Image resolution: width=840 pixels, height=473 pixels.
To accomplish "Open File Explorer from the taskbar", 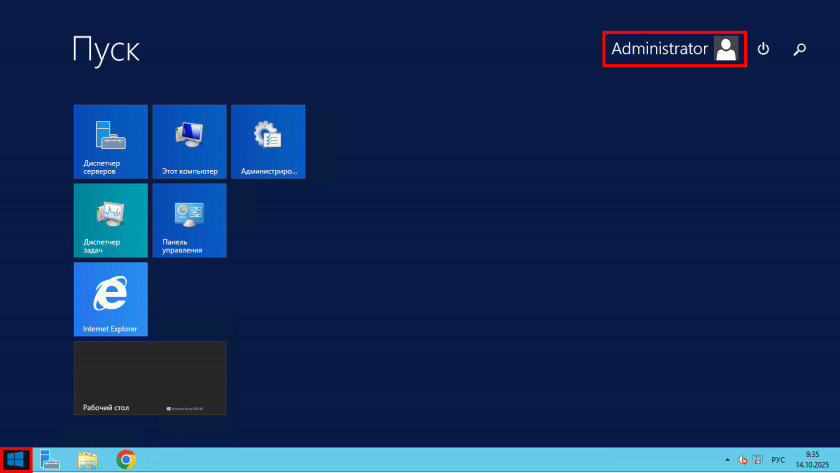I will 88,460.
